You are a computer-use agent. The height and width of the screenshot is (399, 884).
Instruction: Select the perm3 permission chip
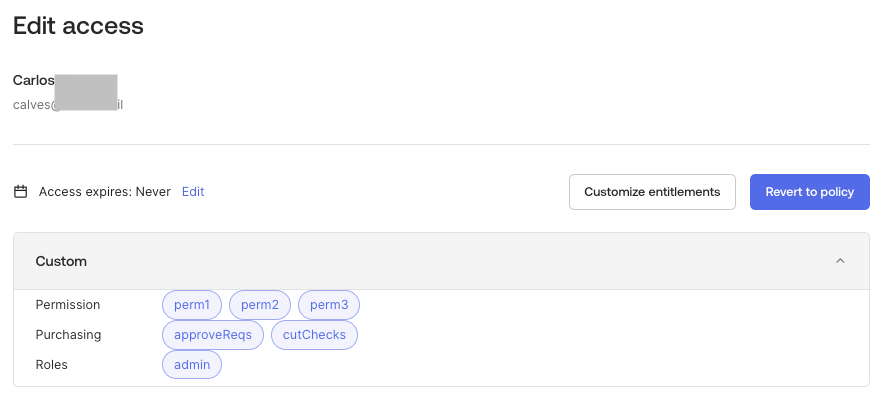[329, 305]
